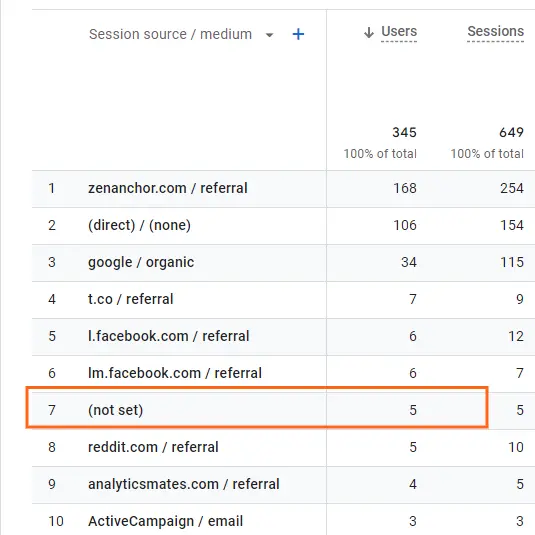Image resolution: width=535 pixels, height=535 pixels.
Task: Sort by Sessions column header
Action: (495, 31)
